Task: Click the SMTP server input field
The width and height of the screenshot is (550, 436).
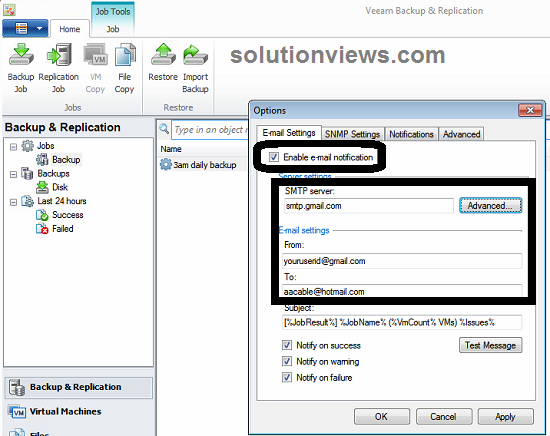Action: [369, 206]
